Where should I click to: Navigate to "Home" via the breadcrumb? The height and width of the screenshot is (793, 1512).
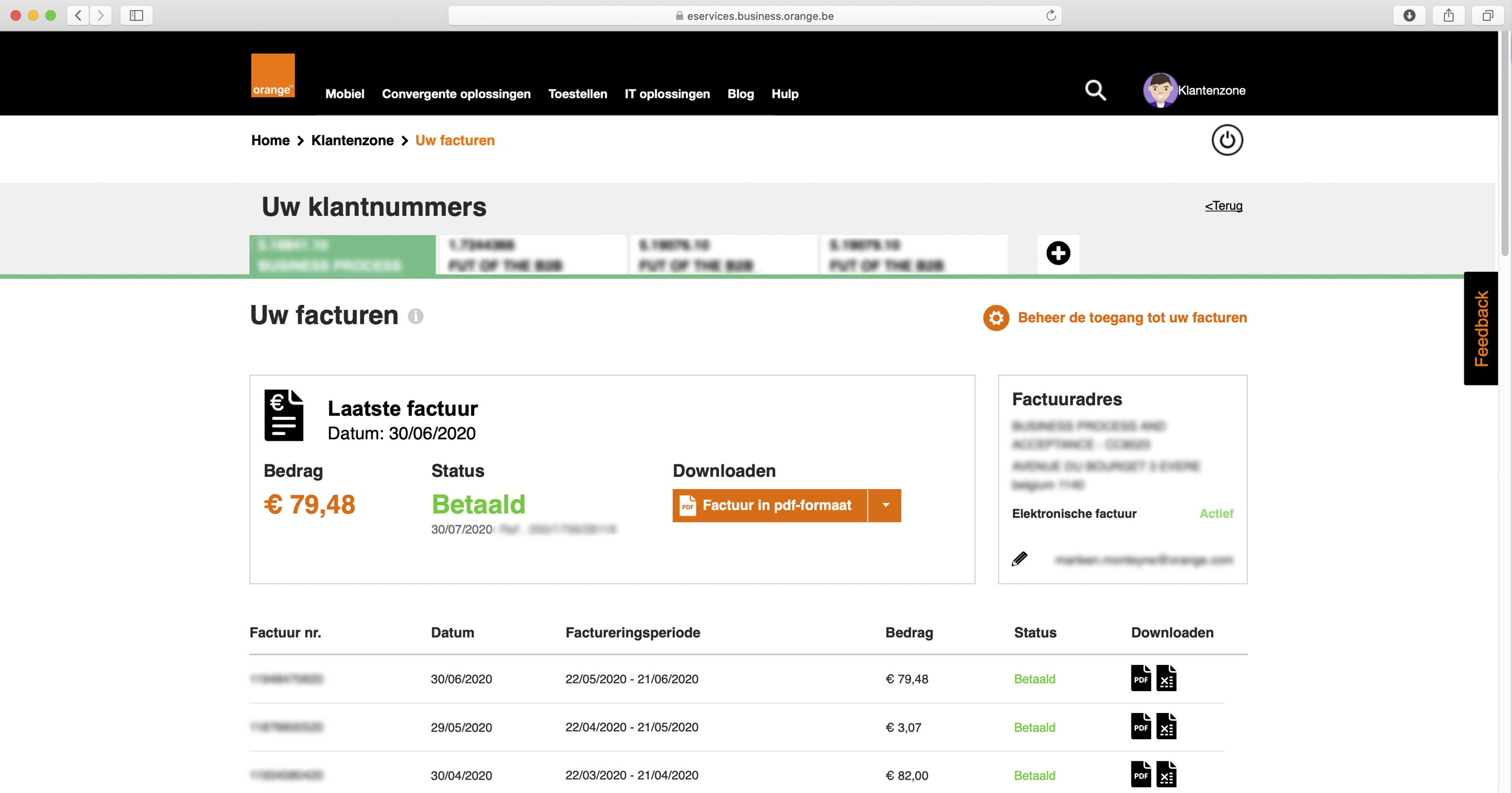pos(271,140)
